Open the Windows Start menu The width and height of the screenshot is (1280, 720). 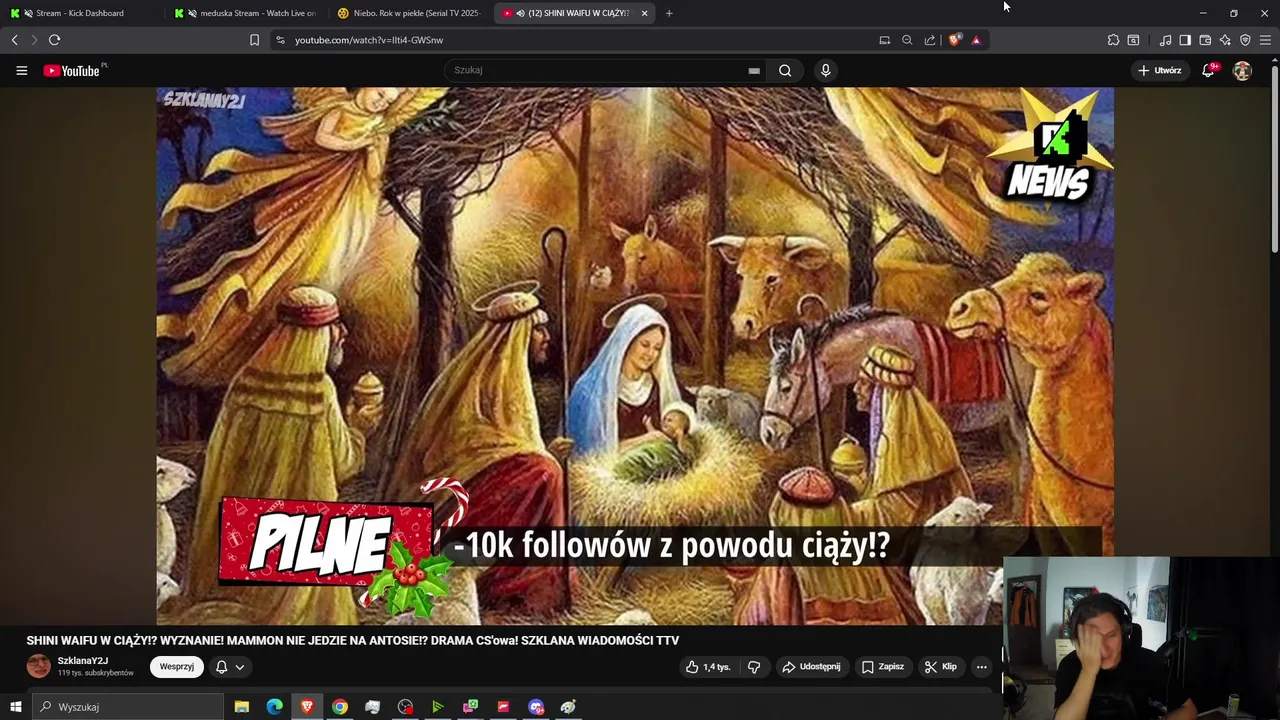(15, 707)
